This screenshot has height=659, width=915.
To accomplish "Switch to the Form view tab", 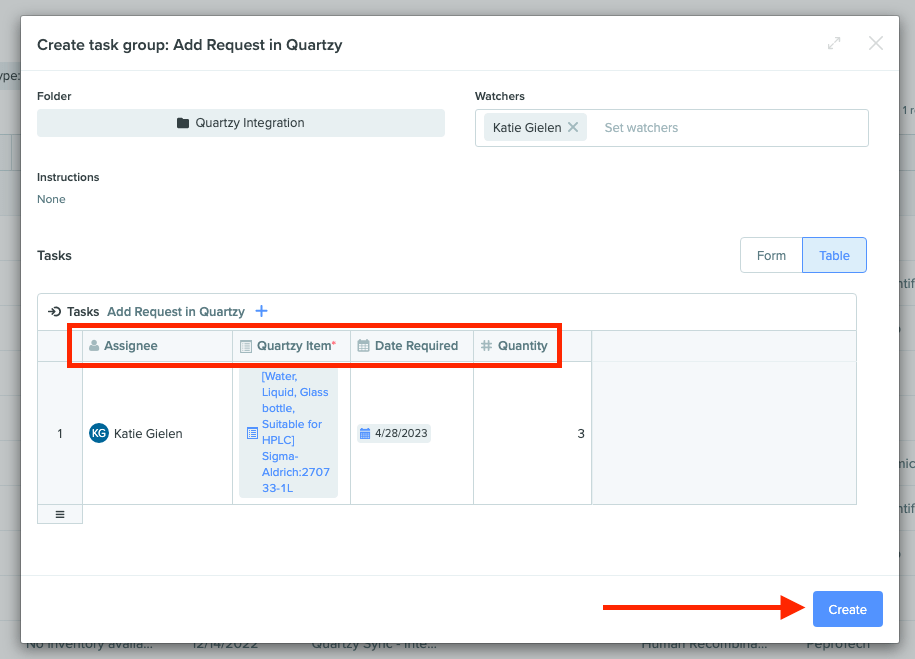I will [771, 255].
